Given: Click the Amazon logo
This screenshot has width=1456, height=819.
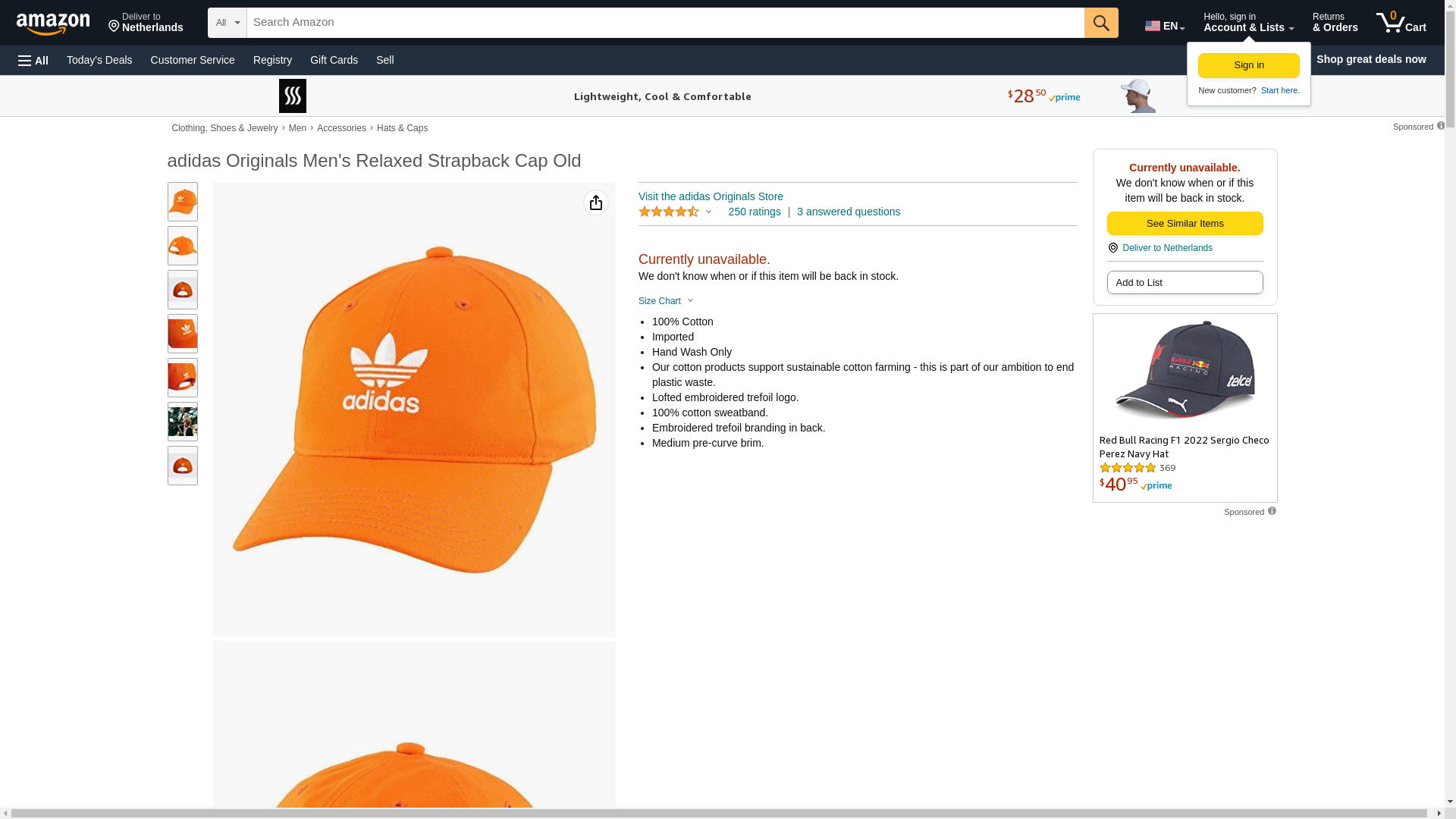Looking at the screenshot, I should (x=53, y=24).
